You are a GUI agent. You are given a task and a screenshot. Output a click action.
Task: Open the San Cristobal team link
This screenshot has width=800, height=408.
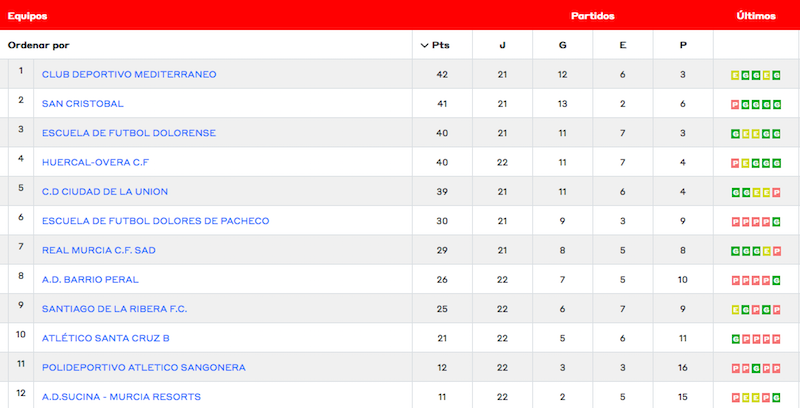82,104
